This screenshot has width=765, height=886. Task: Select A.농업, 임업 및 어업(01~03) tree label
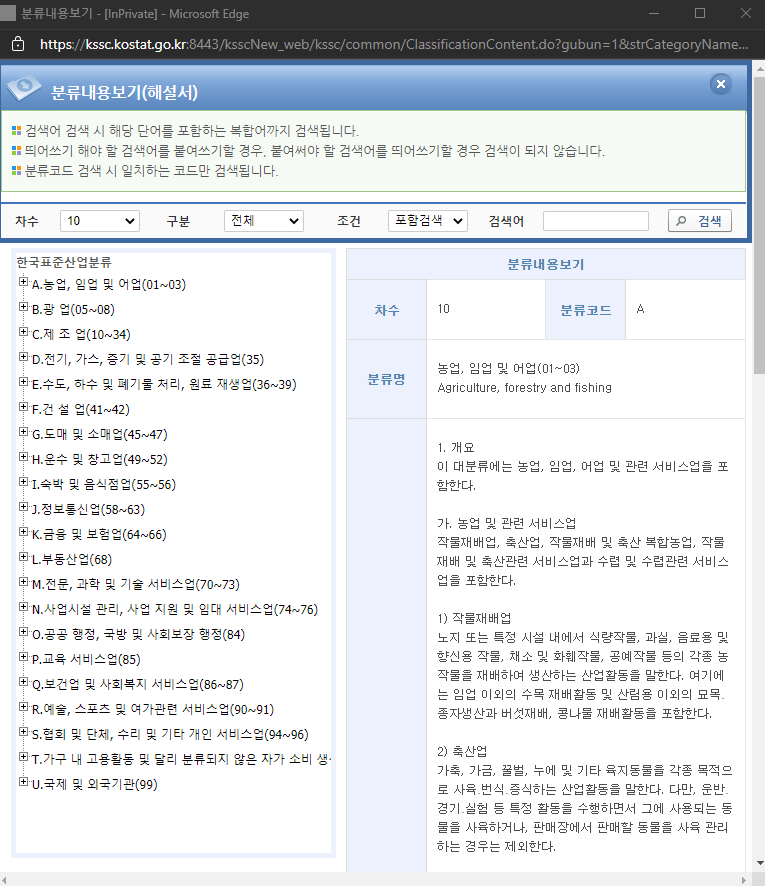point(108,285)
